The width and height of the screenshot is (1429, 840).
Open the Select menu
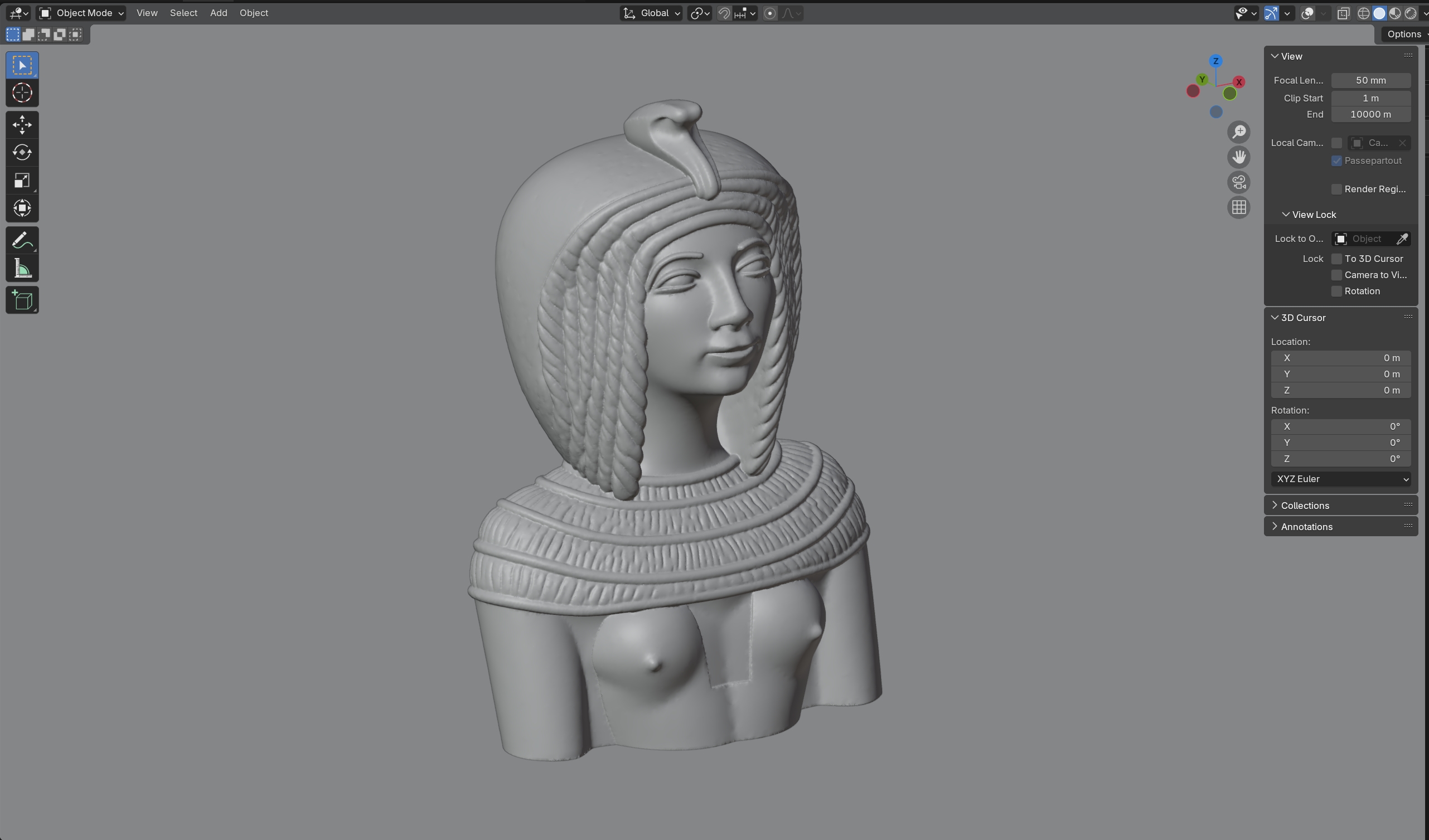point(183,13)
